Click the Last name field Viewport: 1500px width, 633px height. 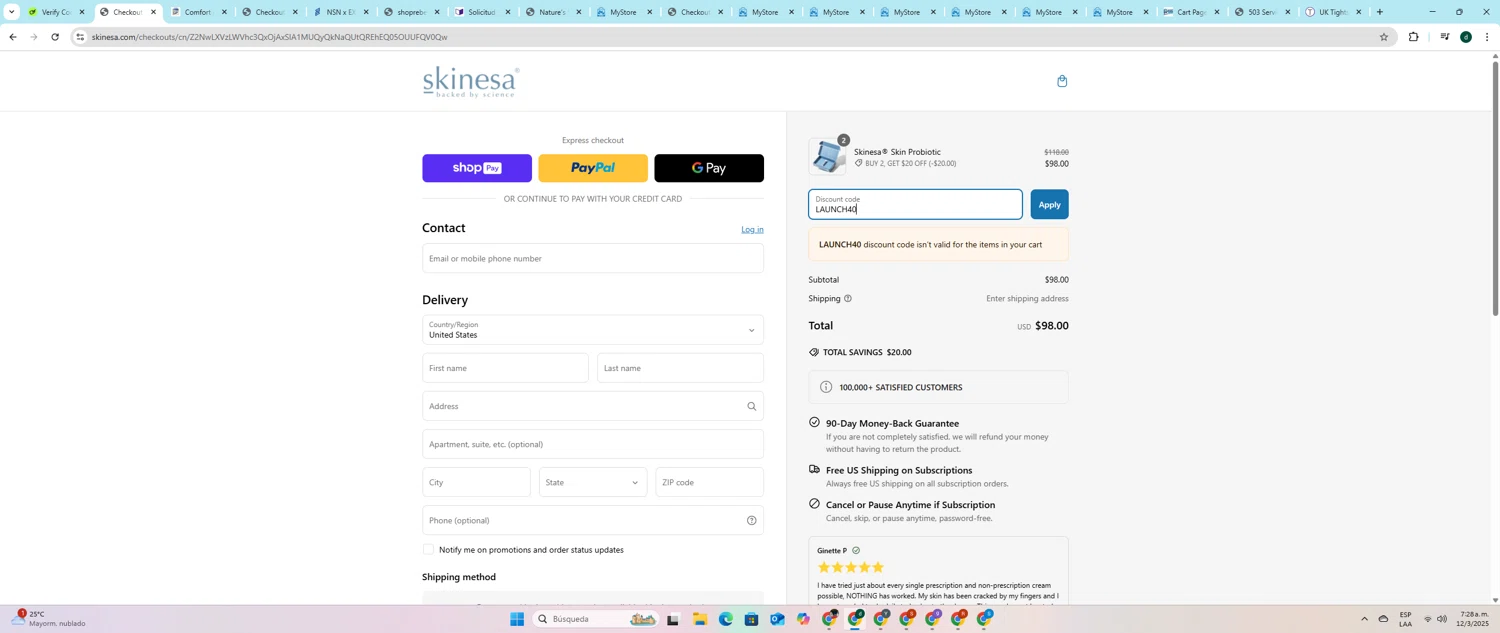680,368
